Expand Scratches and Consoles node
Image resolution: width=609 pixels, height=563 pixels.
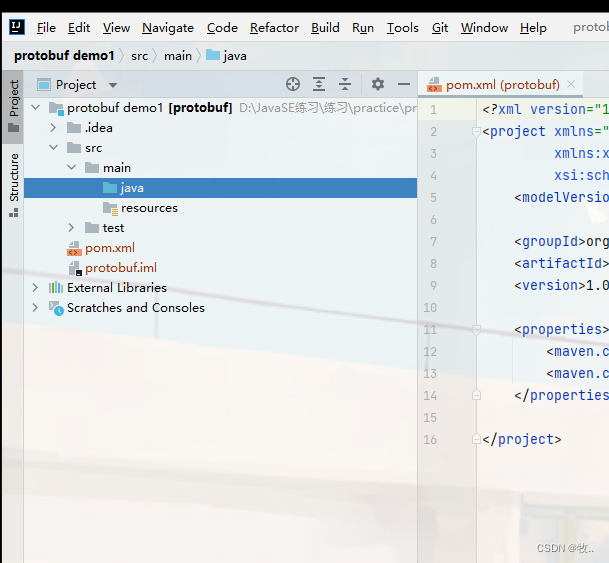tap(35, 308)
